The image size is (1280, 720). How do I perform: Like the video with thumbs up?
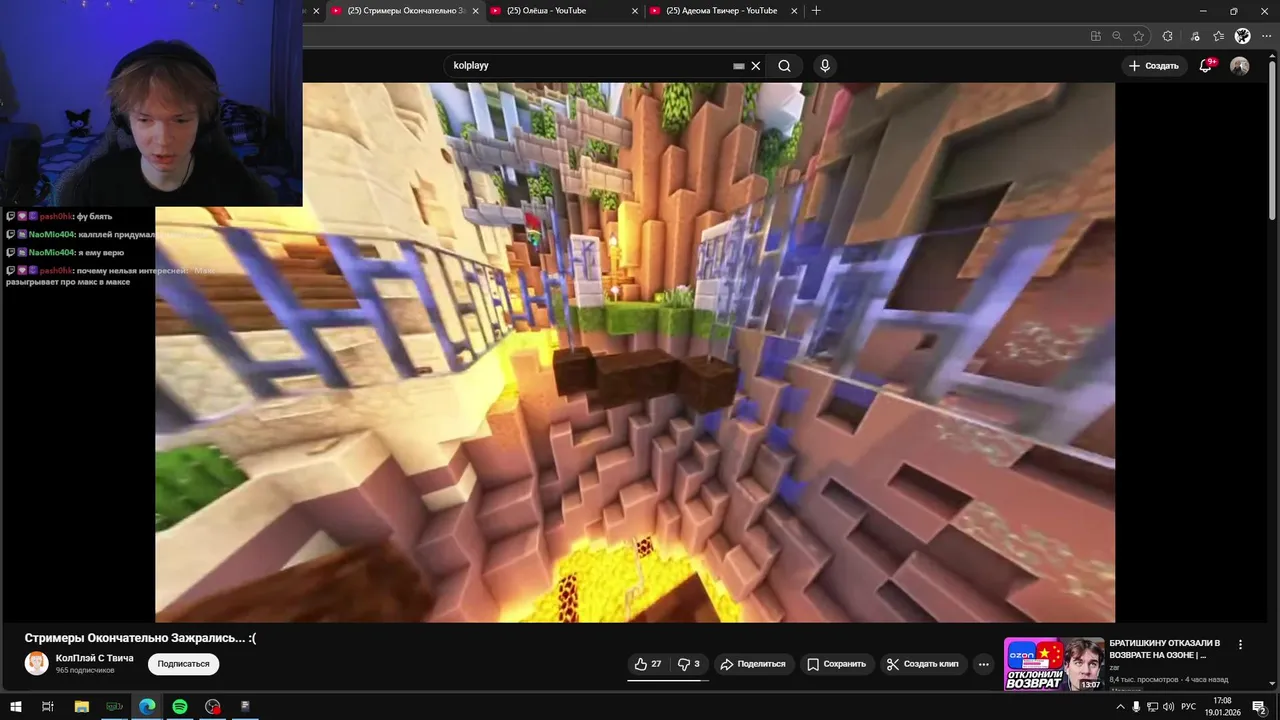[x=648, y=664]
